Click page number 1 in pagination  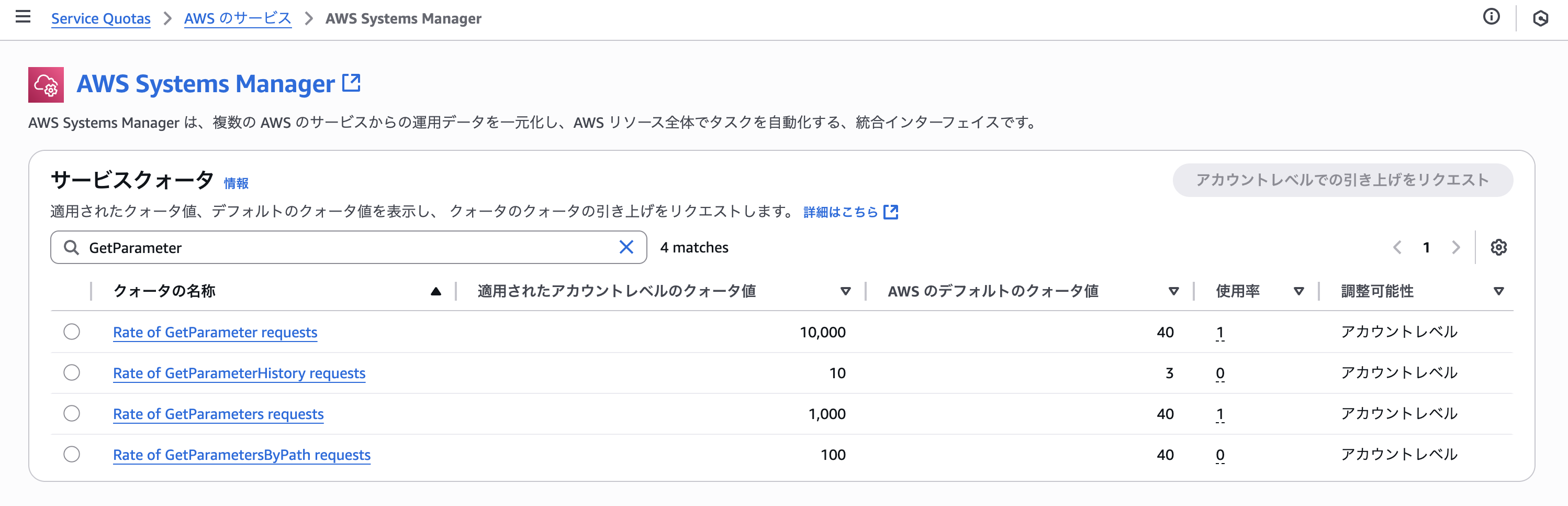pyautogui.click(x=1426, y=247)
